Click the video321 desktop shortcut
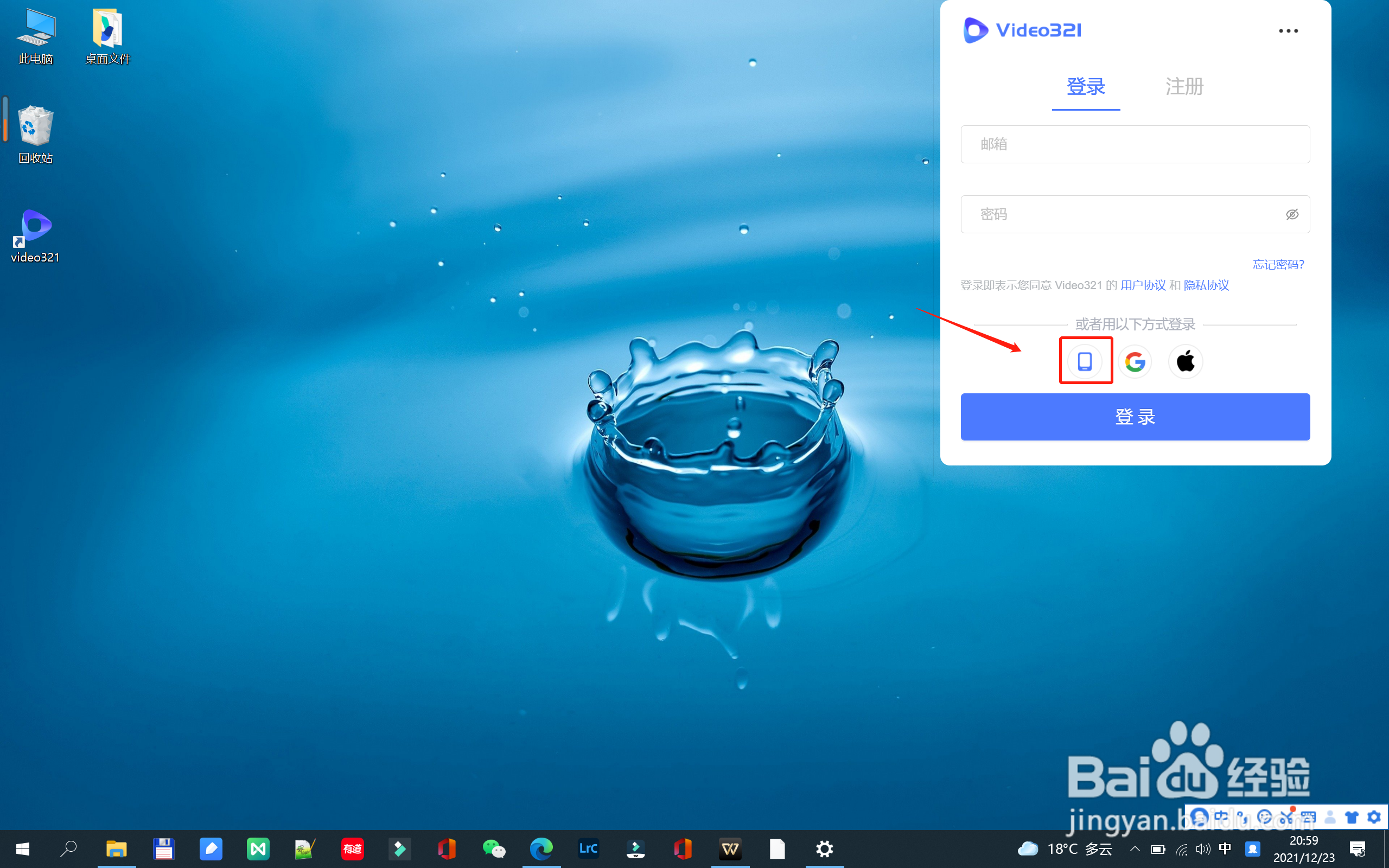The image size is (1389, 868). [35, 235]
